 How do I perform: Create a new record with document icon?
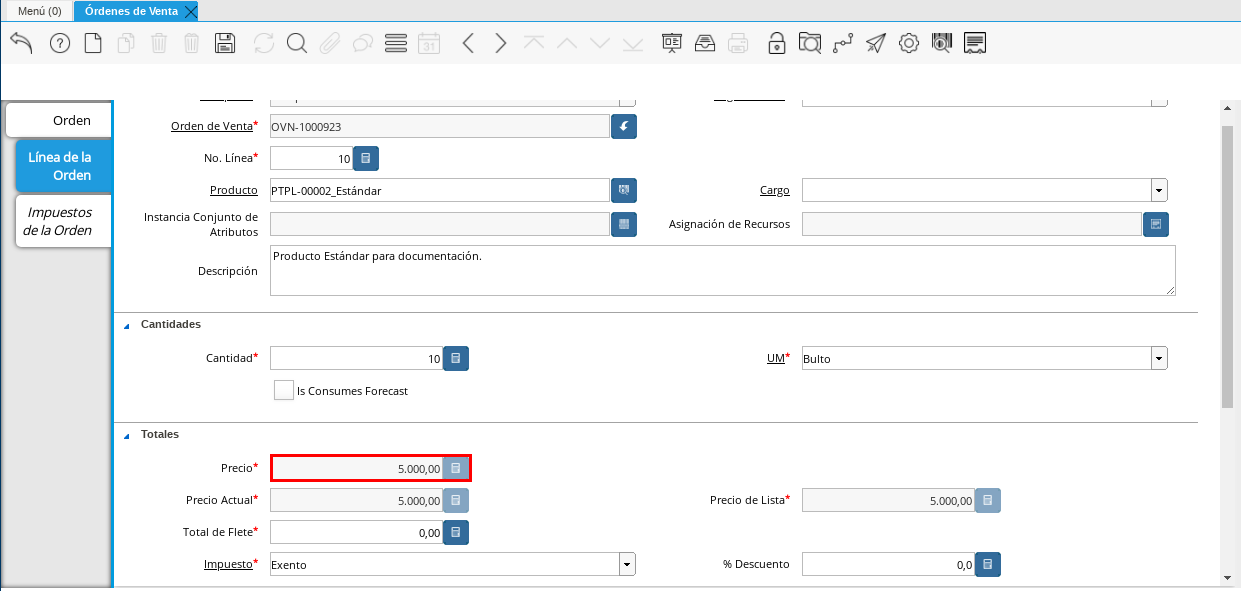click(x=93, y=43)
